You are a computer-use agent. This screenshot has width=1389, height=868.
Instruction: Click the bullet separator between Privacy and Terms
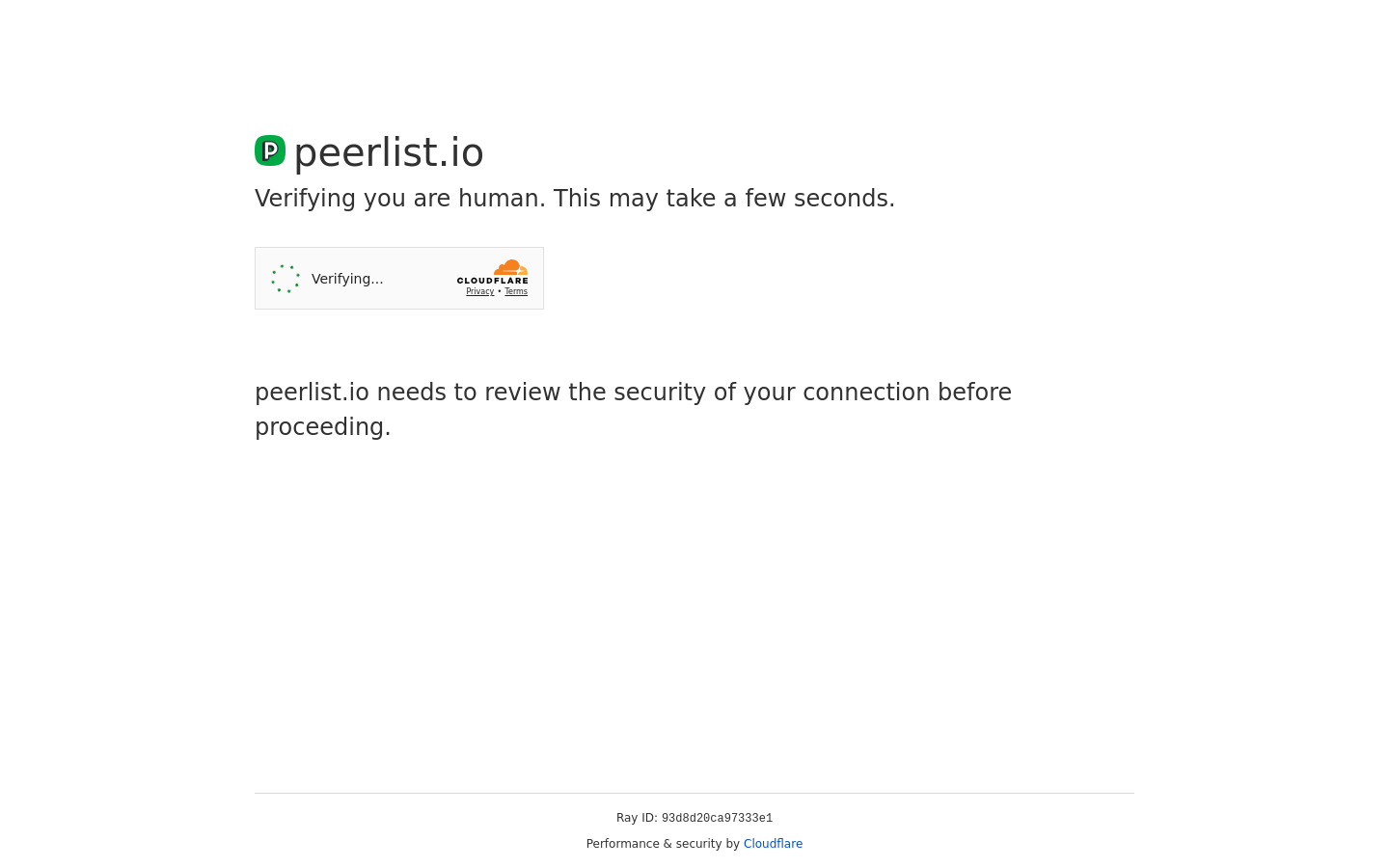(500, 291)
